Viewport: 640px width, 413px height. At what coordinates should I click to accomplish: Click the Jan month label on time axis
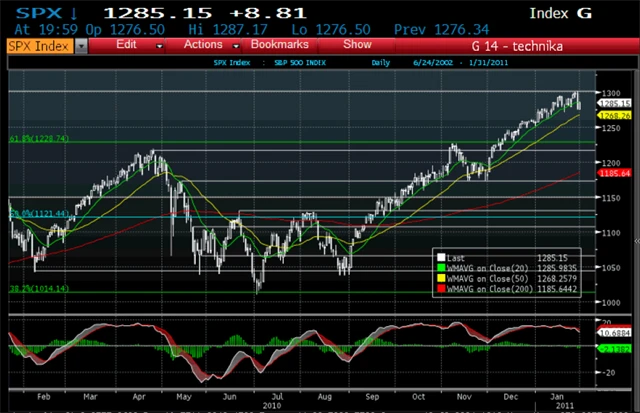pyautogui.click(x=557, y=396)
